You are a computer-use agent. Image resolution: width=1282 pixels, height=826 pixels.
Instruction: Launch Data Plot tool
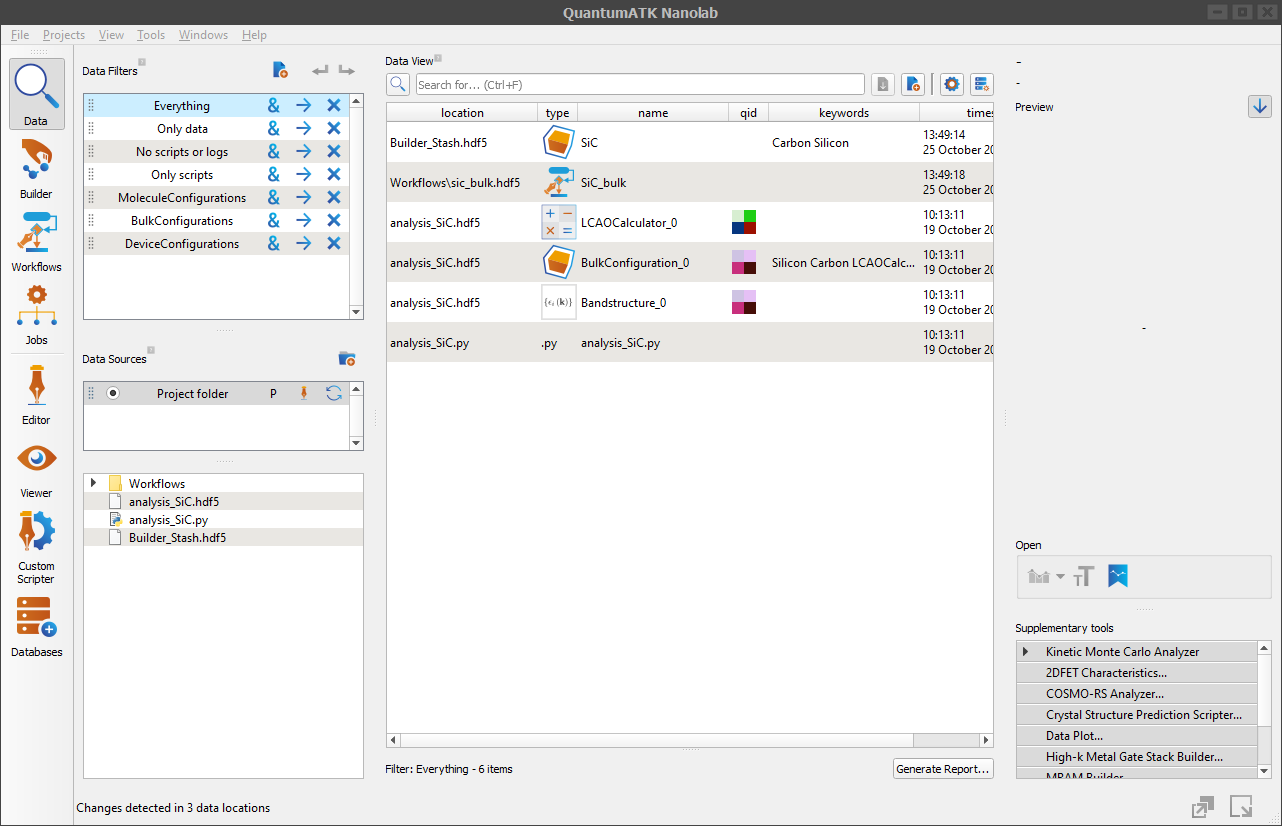click(1137, 736)
